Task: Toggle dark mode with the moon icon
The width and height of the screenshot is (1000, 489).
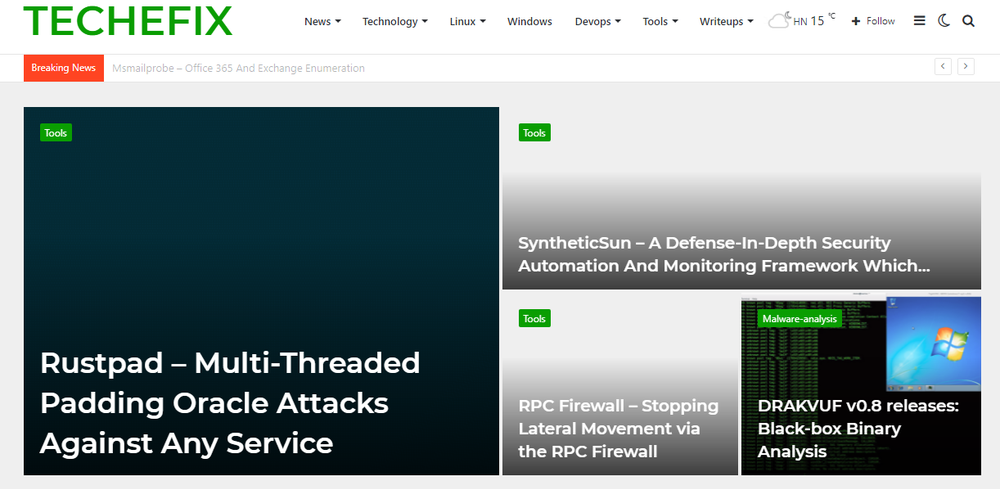Action: 944,21
